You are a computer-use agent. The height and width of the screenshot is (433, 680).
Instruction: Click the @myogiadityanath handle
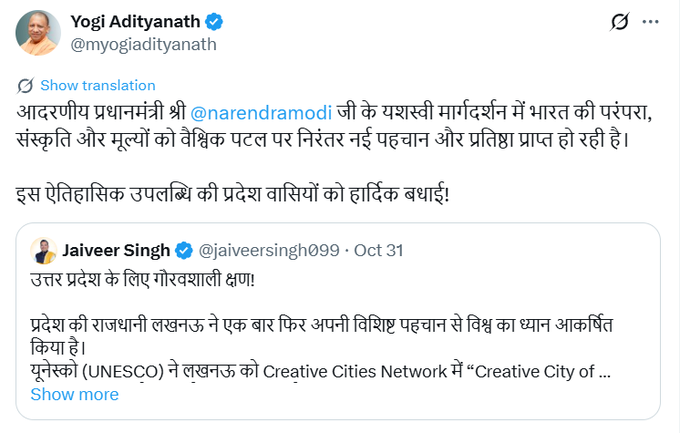pos(144,43)
